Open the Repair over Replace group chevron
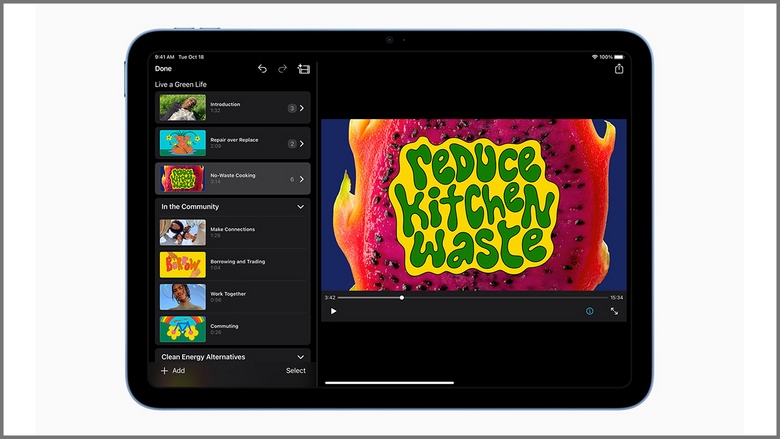The image size is (780, 439). pos(302,144)
